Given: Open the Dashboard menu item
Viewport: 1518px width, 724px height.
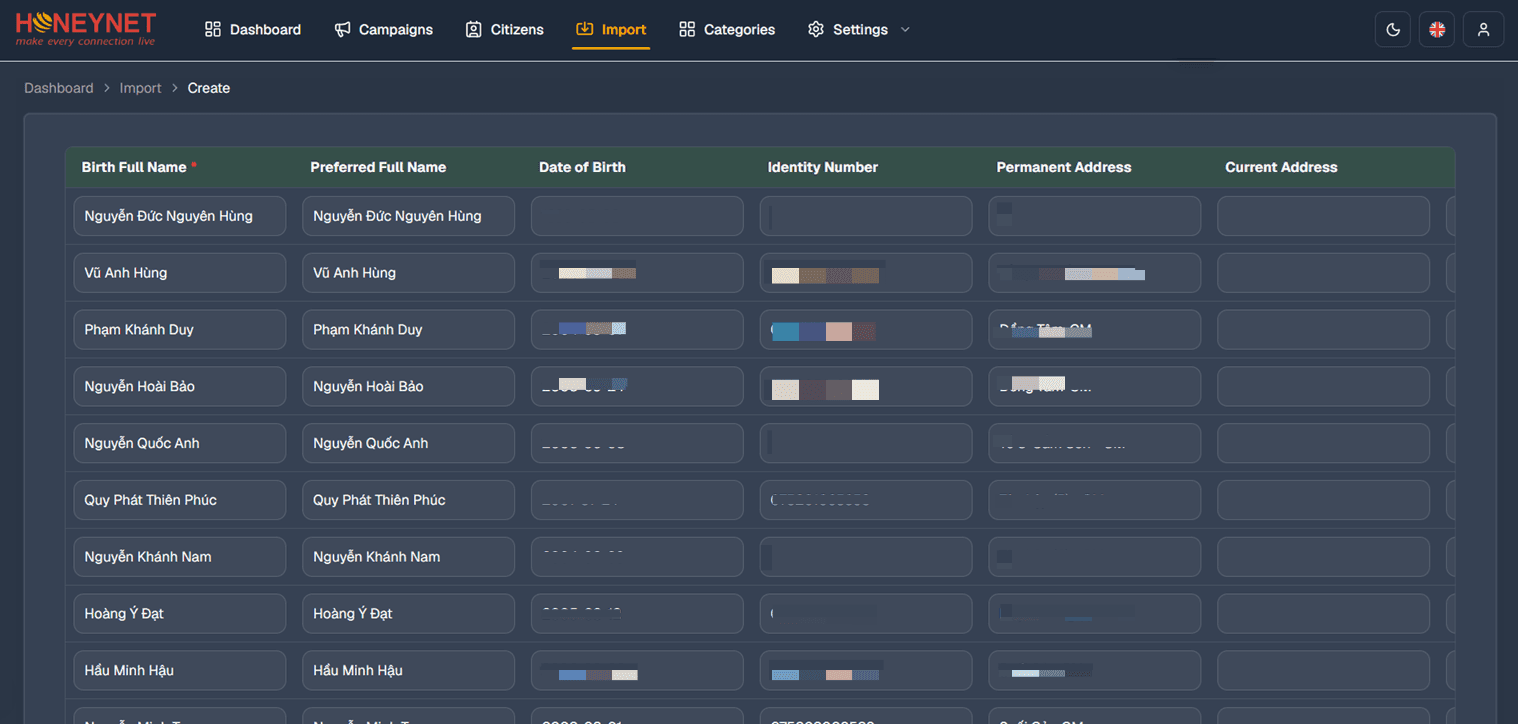Looking at the screenshot, I should click(x=252, y=29).
